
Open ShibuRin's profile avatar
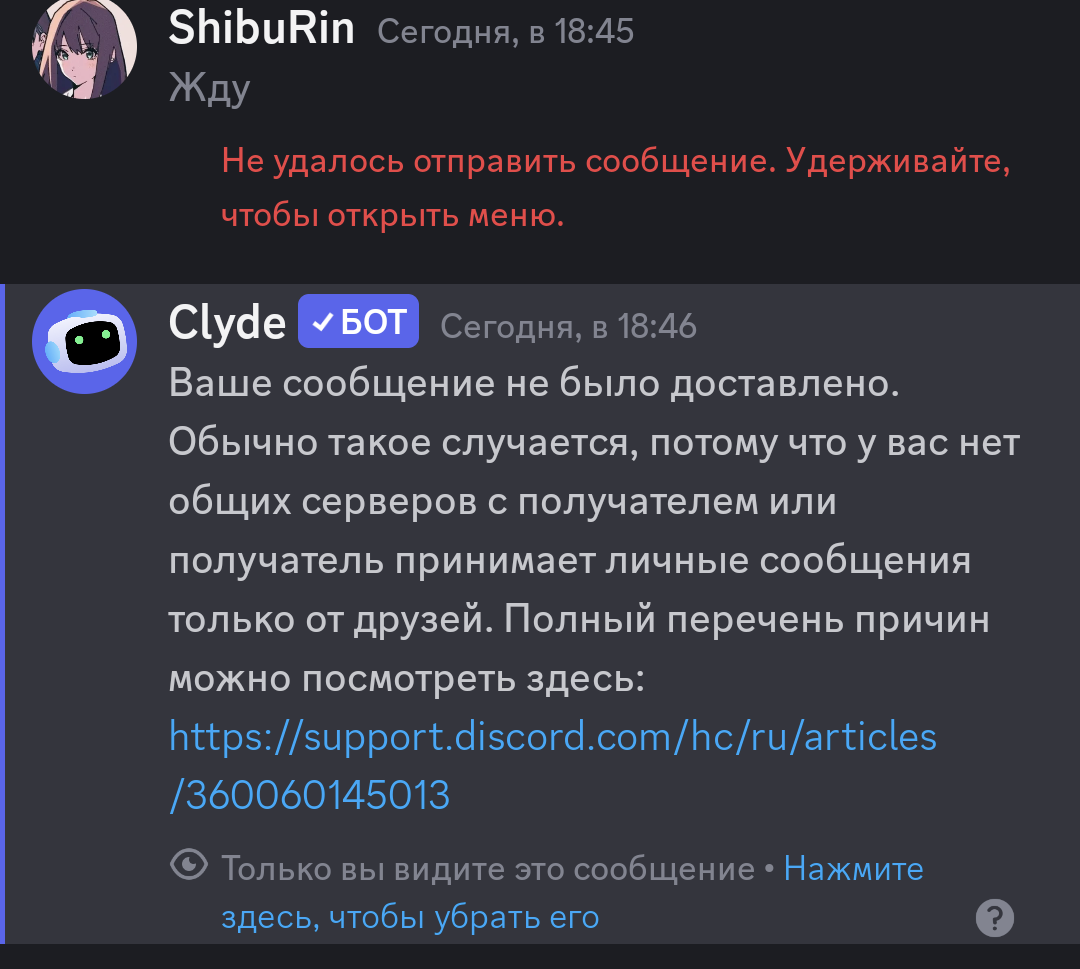[84, 48]
